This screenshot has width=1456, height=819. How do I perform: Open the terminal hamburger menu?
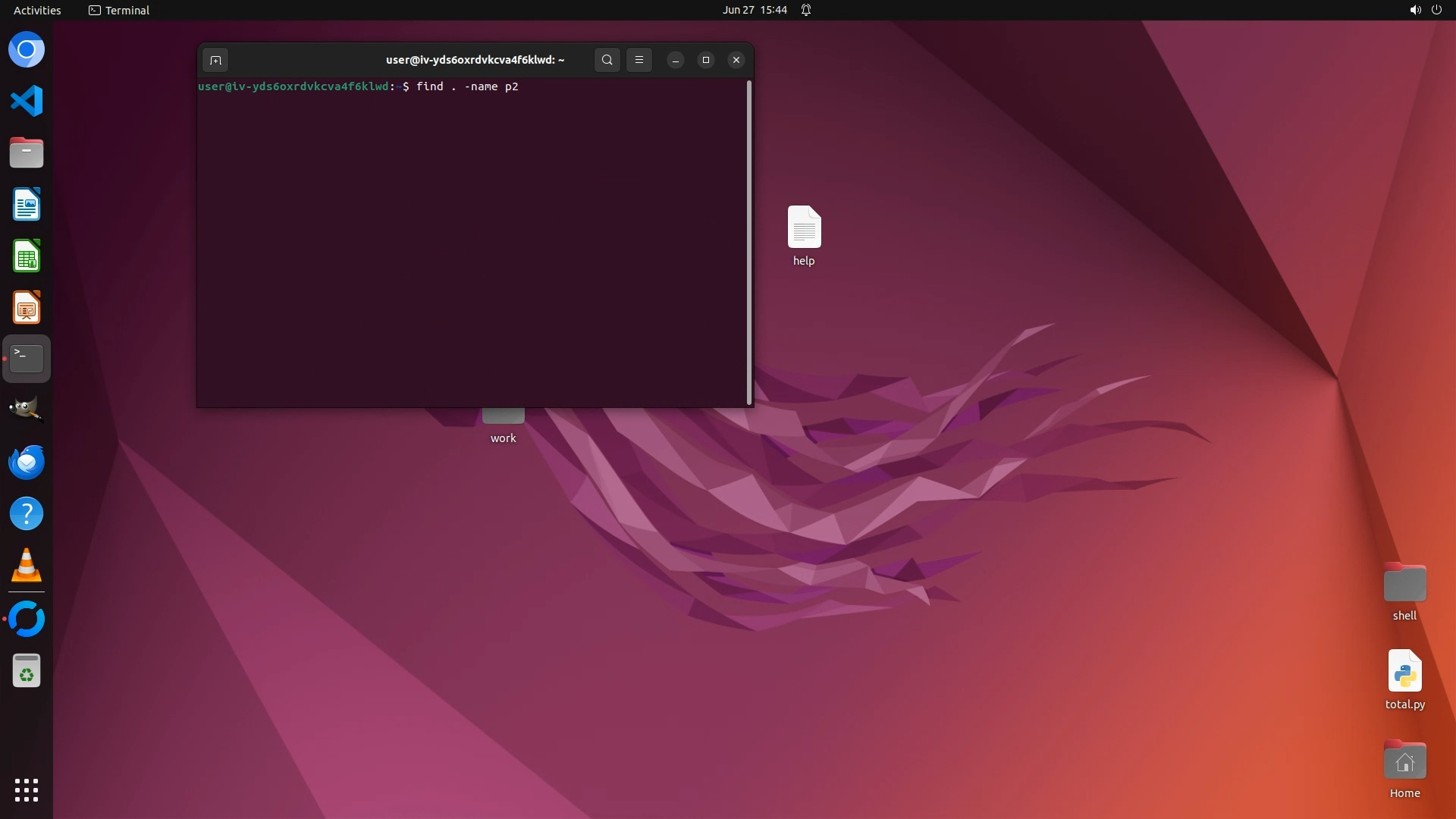pos(639,60)
